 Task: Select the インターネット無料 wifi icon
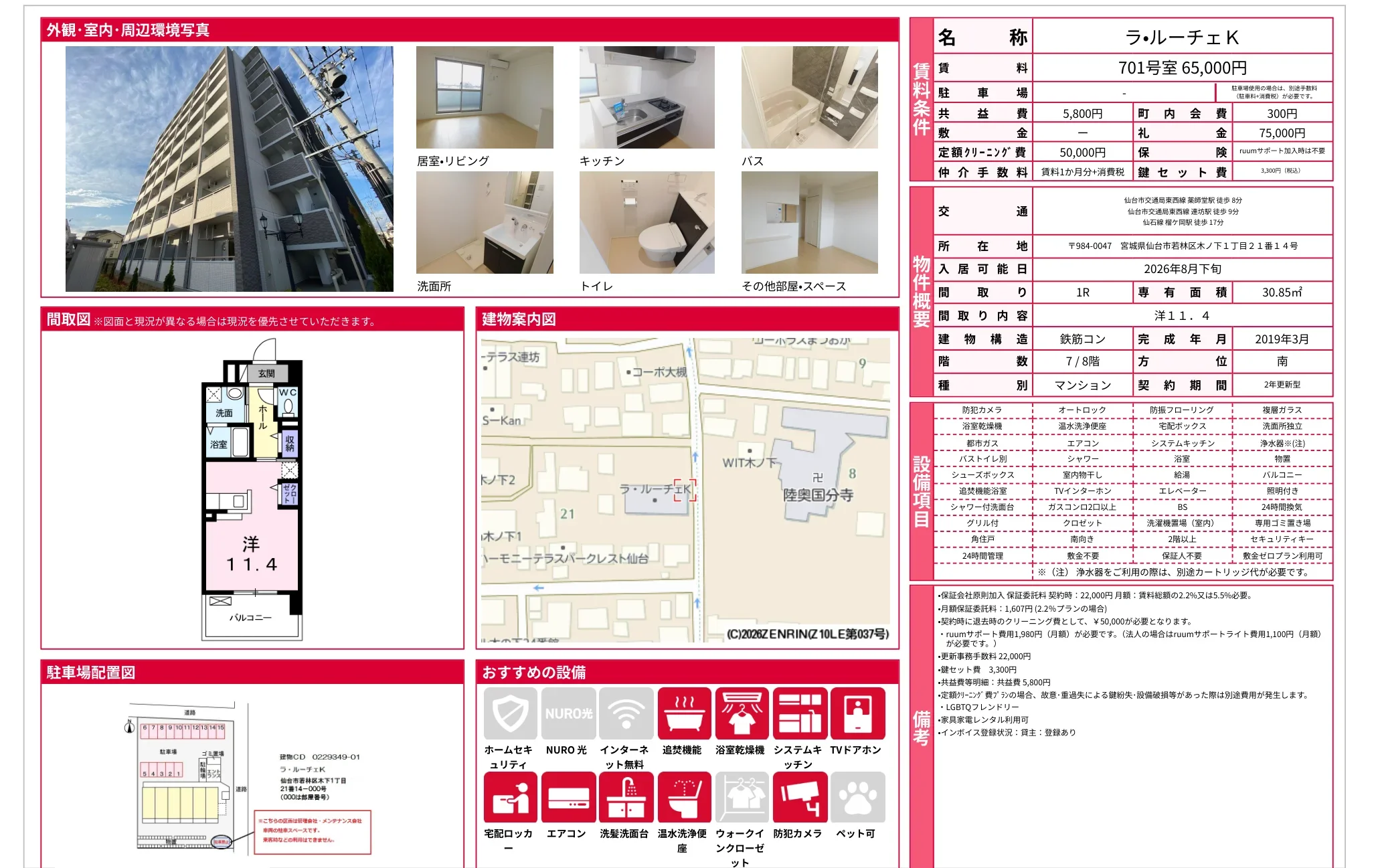pos(626,713)
